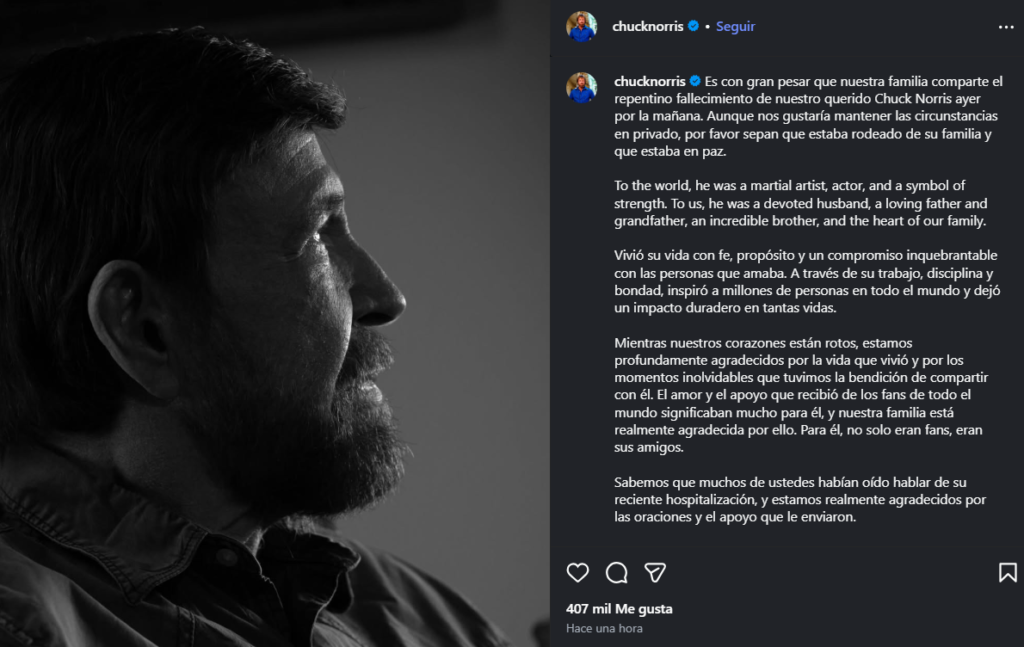Click the verified badge in the caption
The image size is (1024, 647).
tap(693, 81)
